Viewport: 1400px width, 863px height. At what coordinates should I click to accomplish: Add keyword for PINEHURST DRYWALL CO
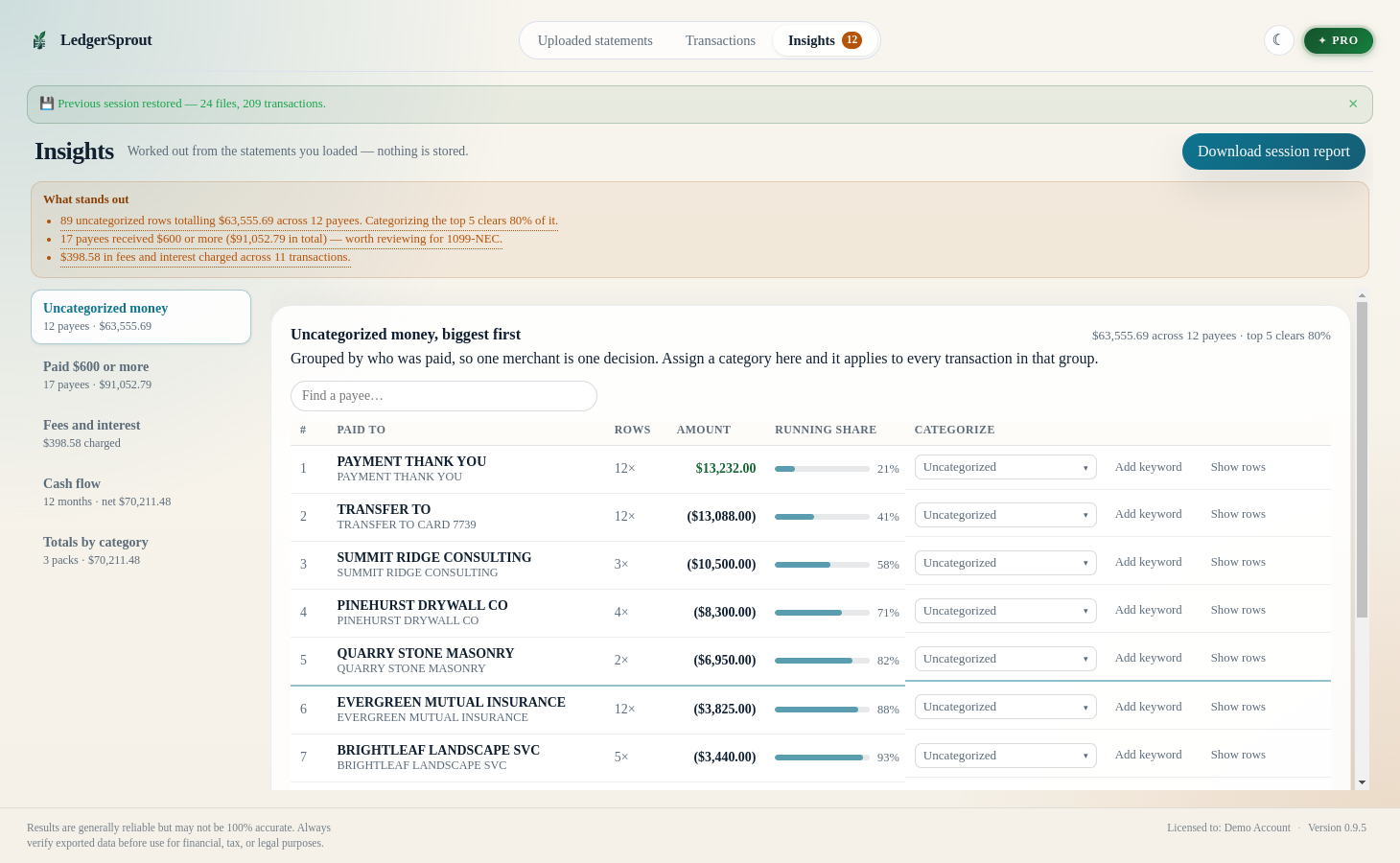(x=1148, y=610)
